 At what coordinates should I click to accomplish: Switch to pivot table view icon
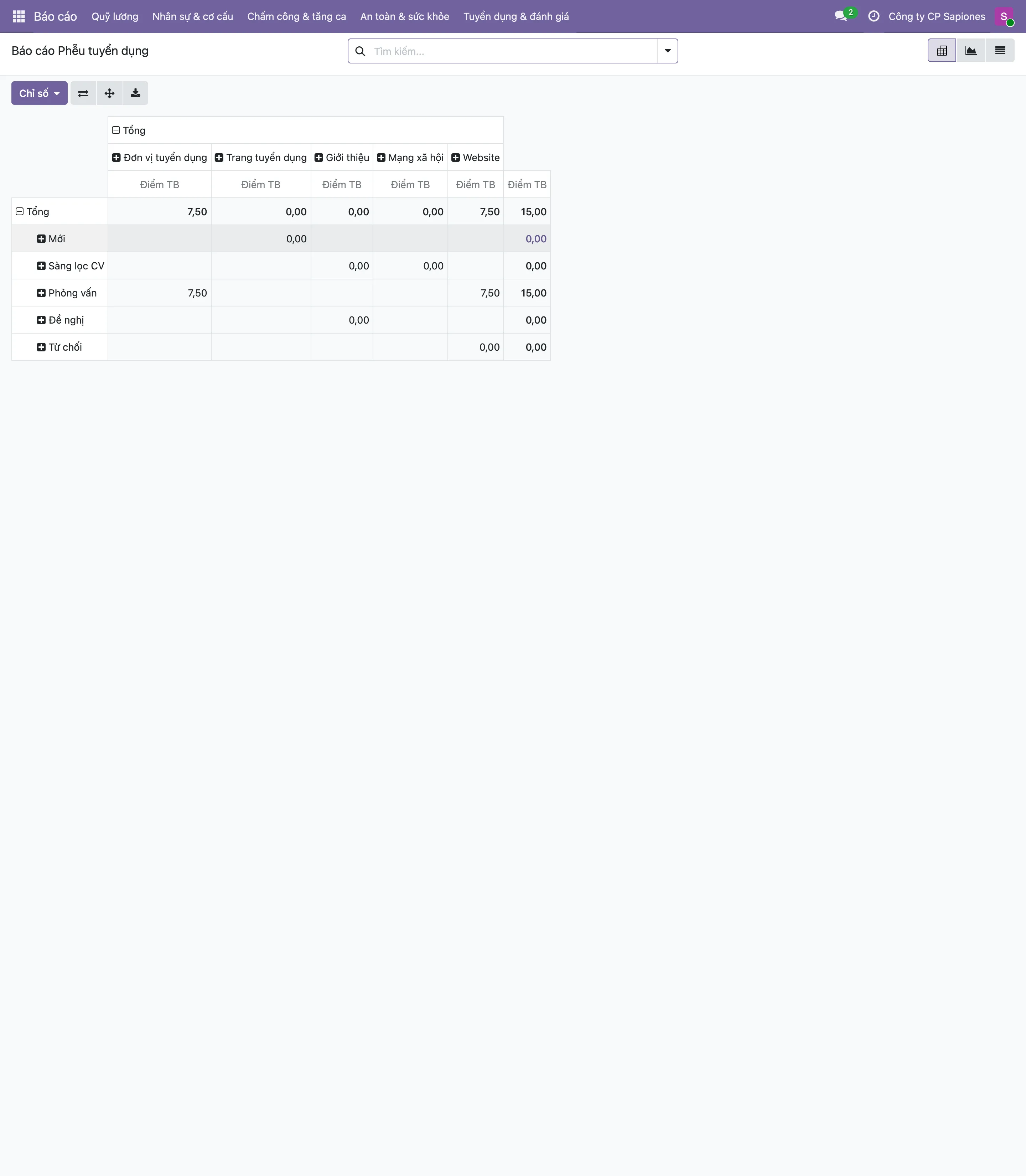click(942, 51)
